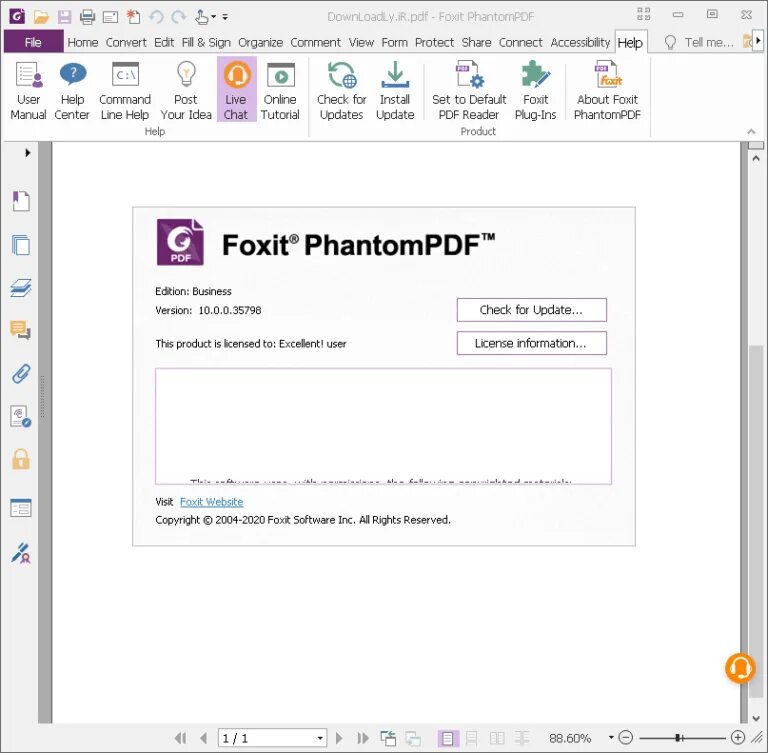This screenshot has width=768, height=753.
Task: Expand the left navigation panel arrow
Action: pos(28,153)
